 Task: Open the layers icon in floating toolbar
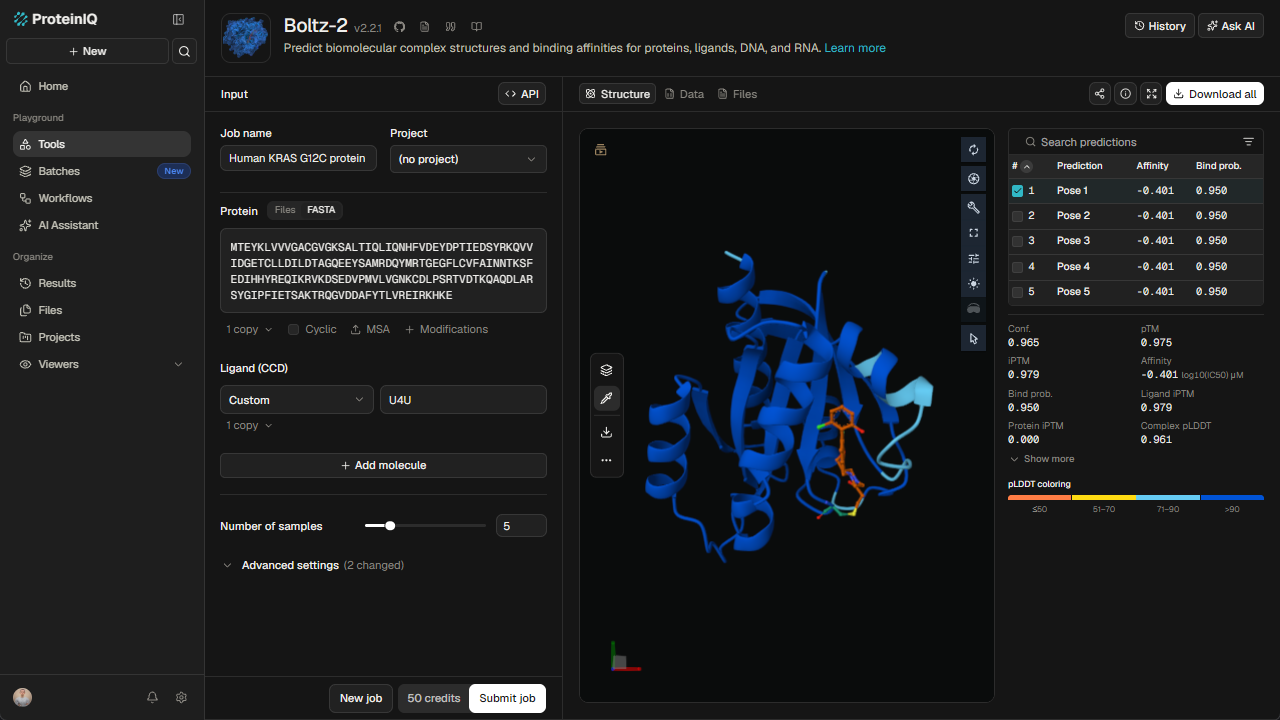tap(606, 370)
